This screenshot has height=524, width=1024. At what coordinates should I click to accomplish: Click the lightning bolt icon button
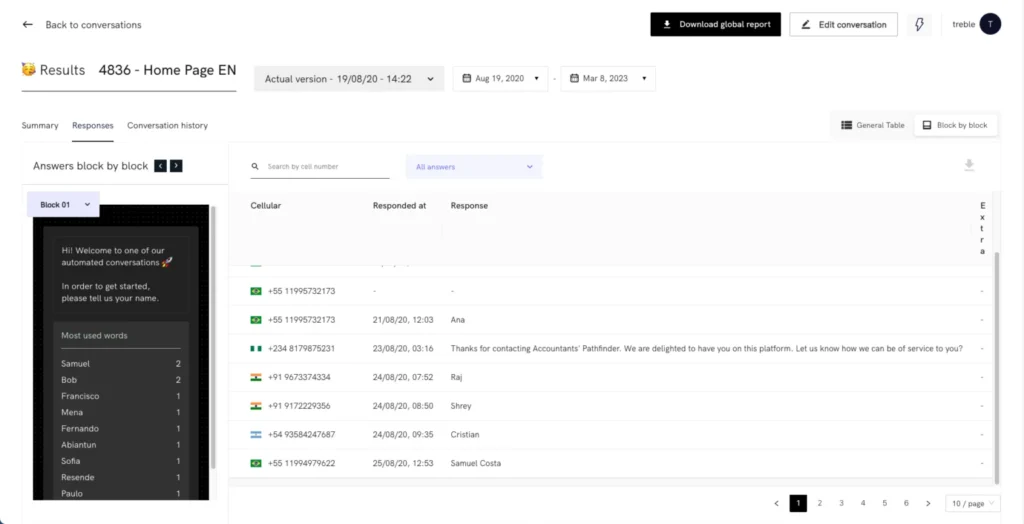tap(919, 25)
